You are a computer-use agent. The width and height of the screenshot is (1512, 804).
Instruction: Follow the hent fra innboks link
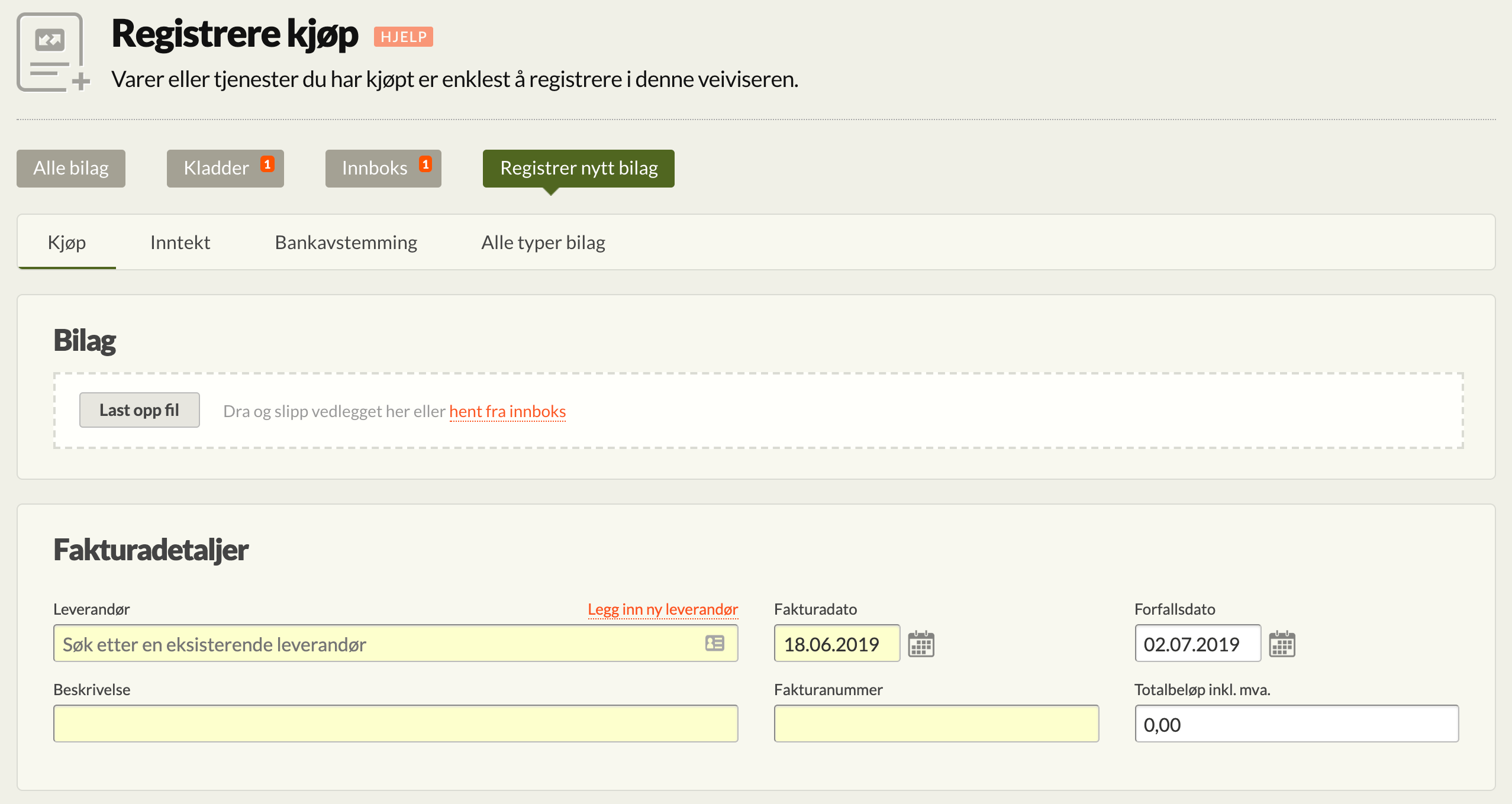[x=508, y=411]
